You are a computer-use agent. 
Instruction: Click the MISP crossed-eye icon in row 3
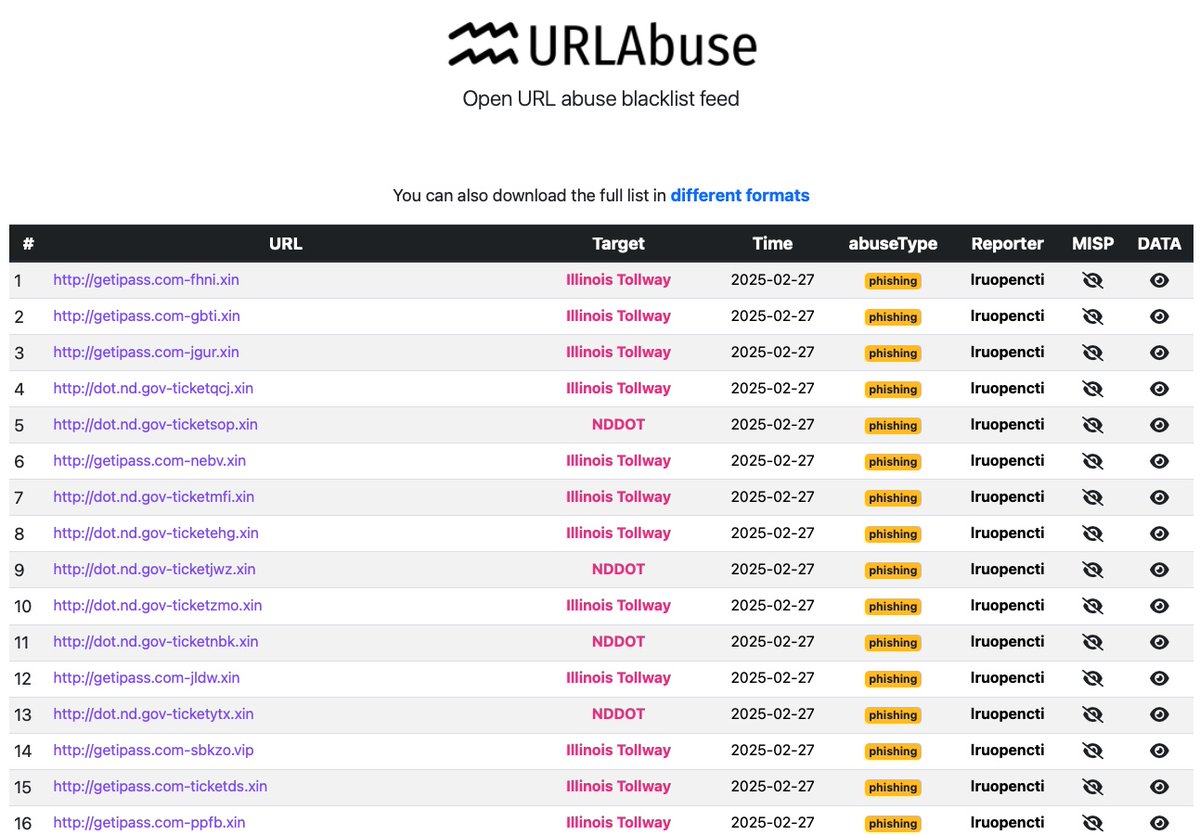coord(1092,352)
